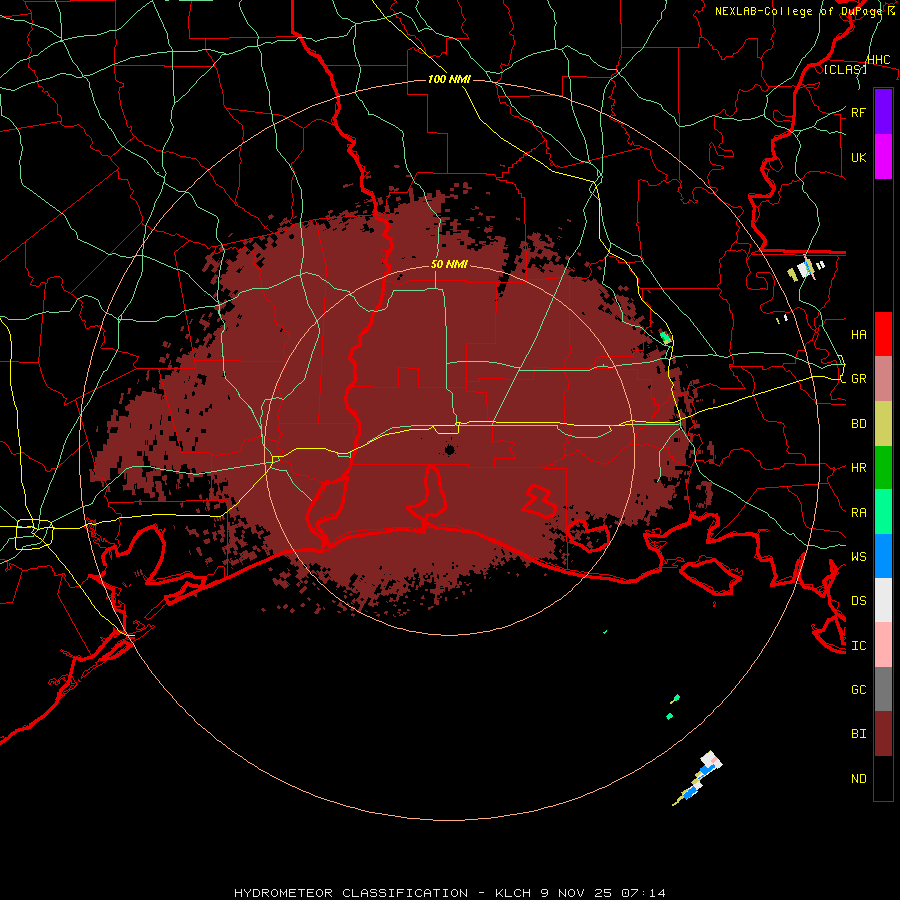Click the ND legend label

point(858,779)
